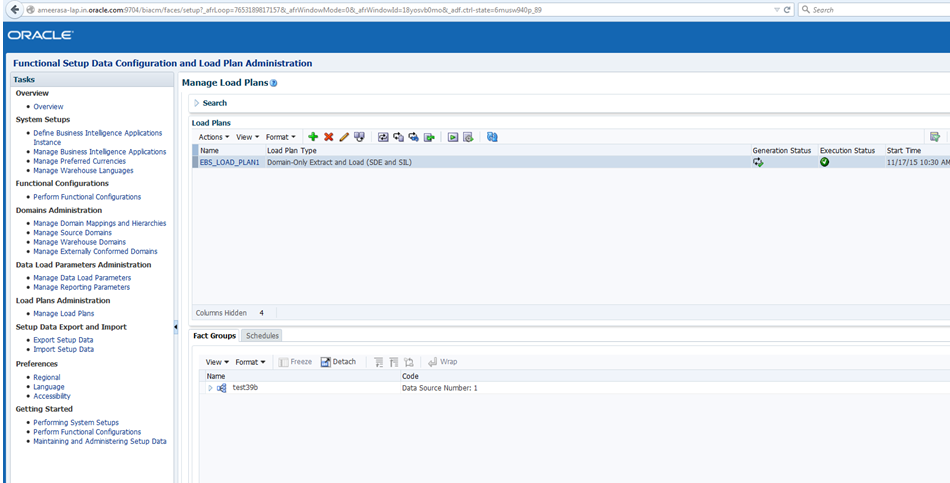Click the Duplicate load plan icon after the pencil
950x483 pixels.
tap(359, 137)
